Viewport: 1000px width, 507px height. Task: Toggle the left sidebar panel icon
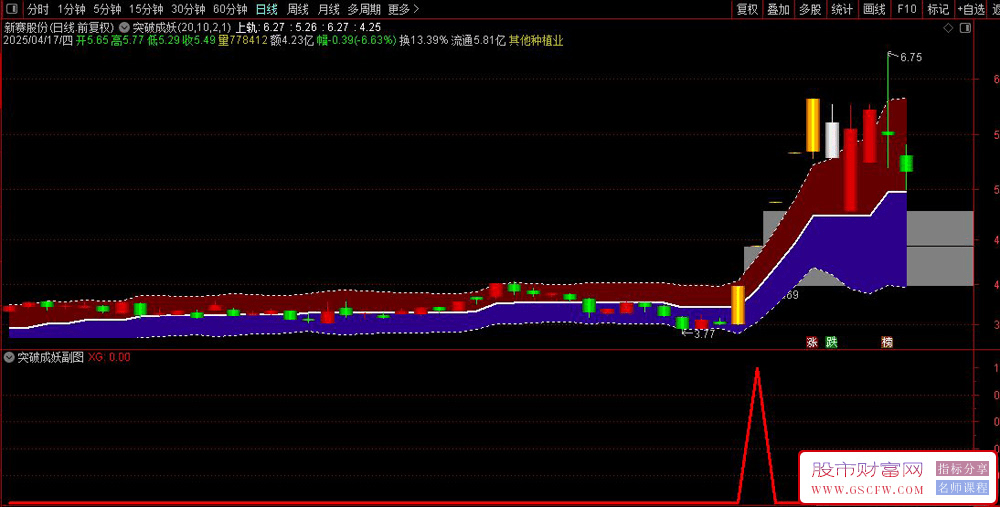(11, 9)
